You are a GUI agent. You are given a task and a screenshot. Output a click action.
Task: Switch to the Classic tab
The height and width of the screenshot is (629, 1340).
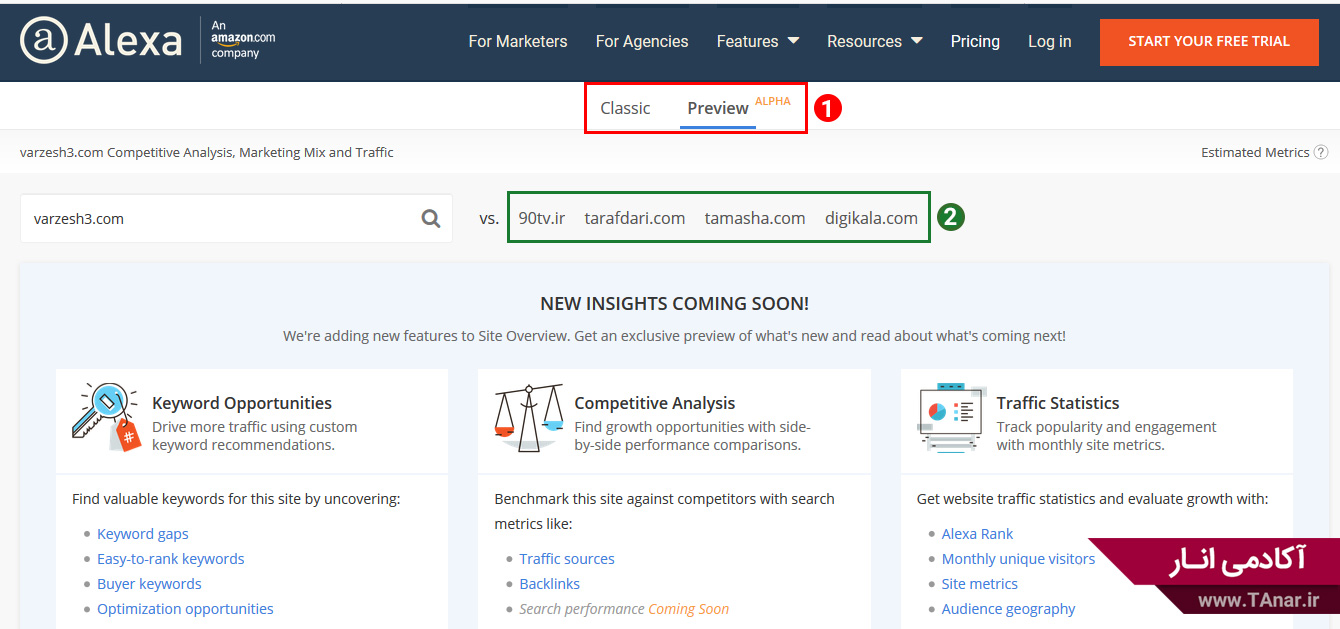click(625, 108)
